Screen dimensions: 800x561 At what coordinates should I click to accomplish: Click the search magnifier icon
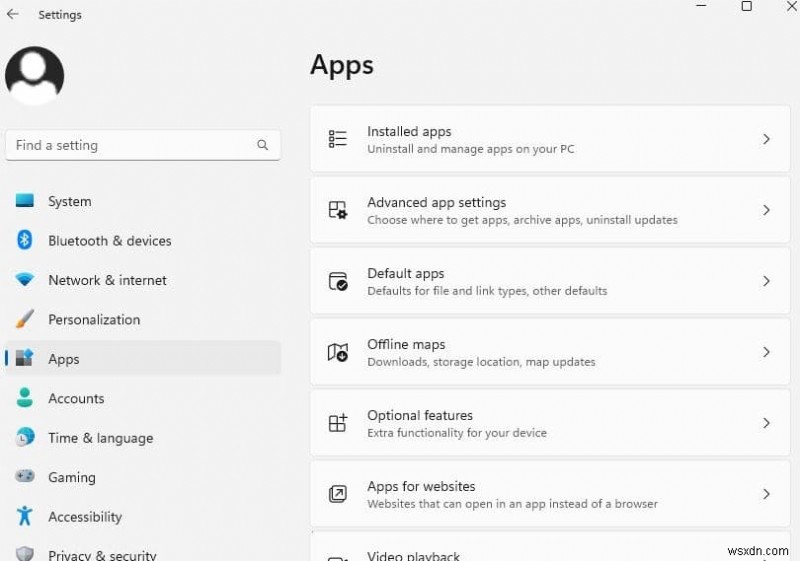pos(262,145)
